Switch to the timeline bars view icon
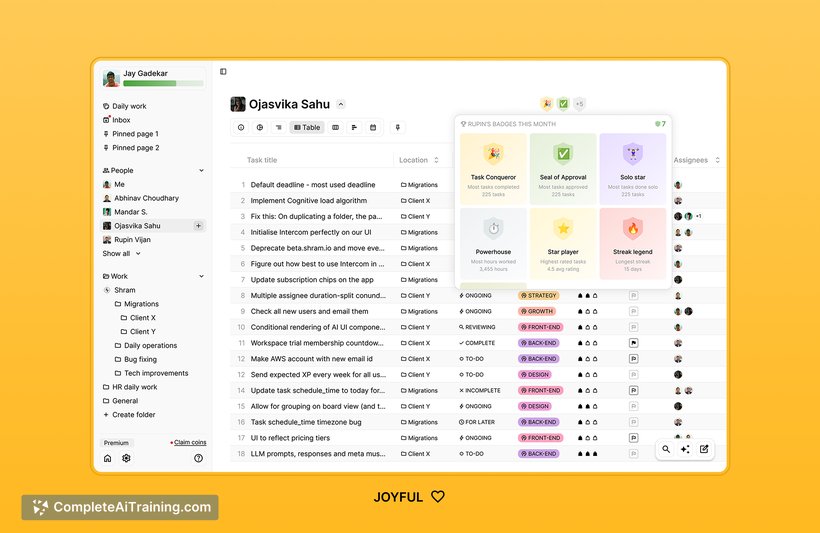 tap(355, 127)
